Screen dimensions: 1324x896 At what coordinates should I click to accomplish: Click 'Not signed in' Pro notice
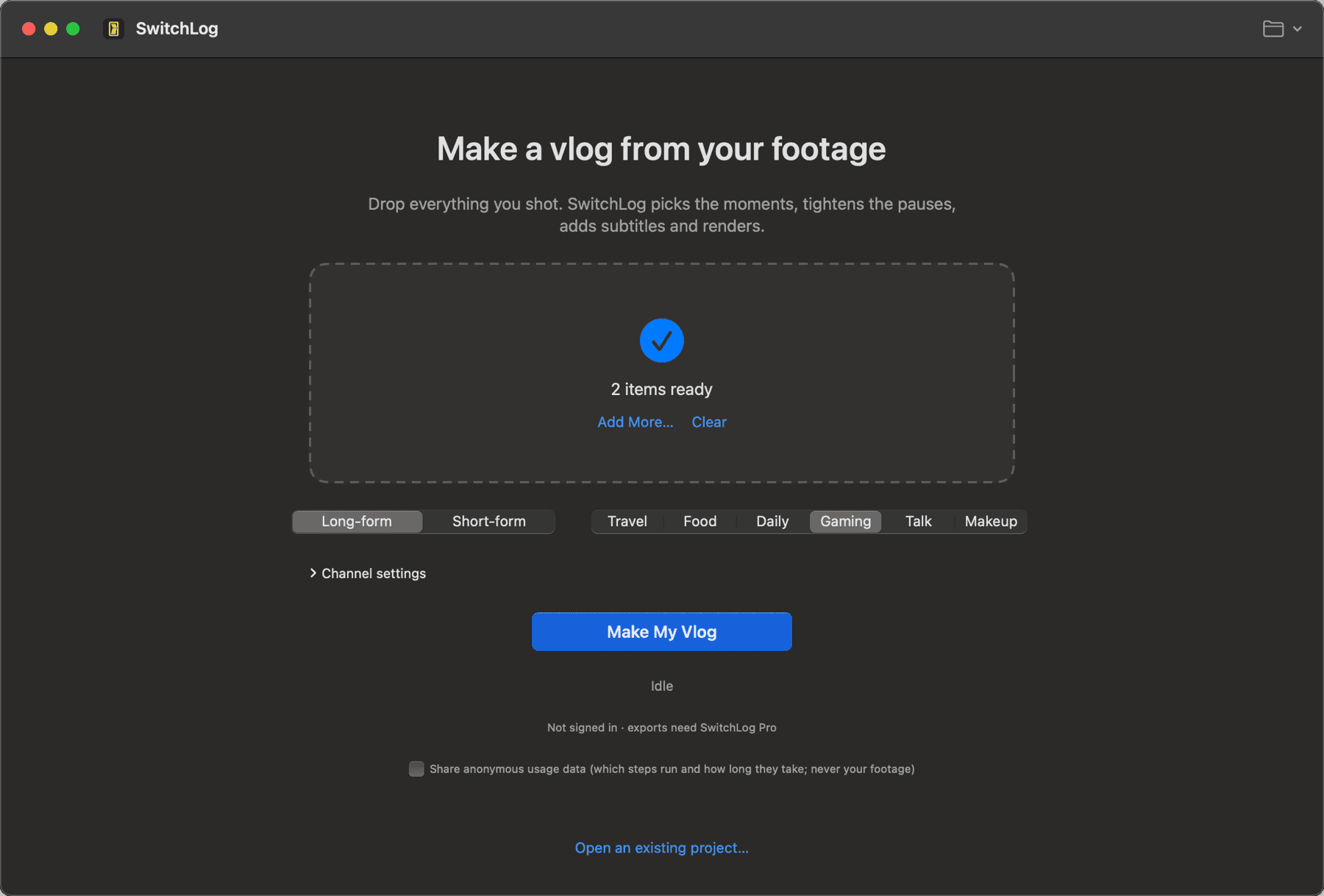[x=661, y=728]
